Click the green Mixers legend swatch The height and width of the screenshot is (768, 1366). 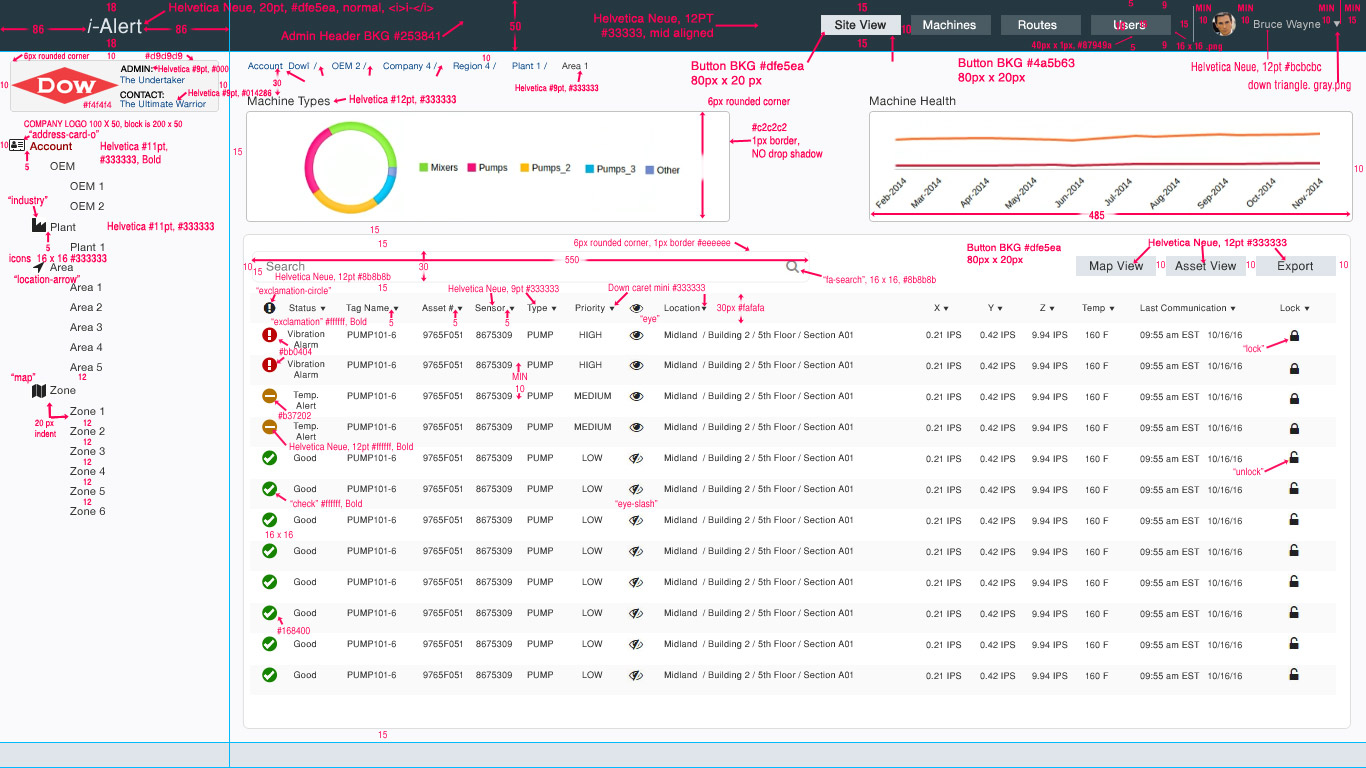pyautogui.click(x=424, y=169)
